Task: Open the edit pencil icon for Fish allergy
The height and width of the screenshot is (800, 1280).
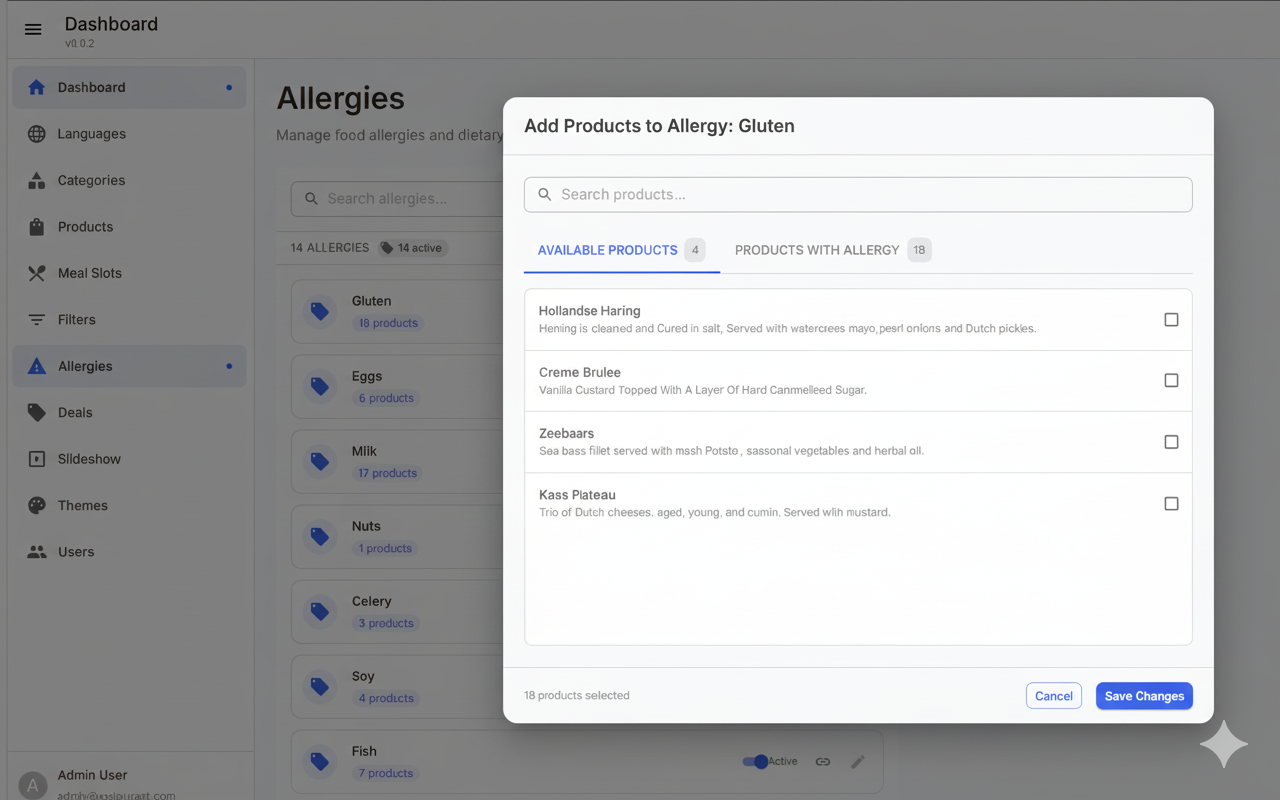Action: tap(857, 761)
